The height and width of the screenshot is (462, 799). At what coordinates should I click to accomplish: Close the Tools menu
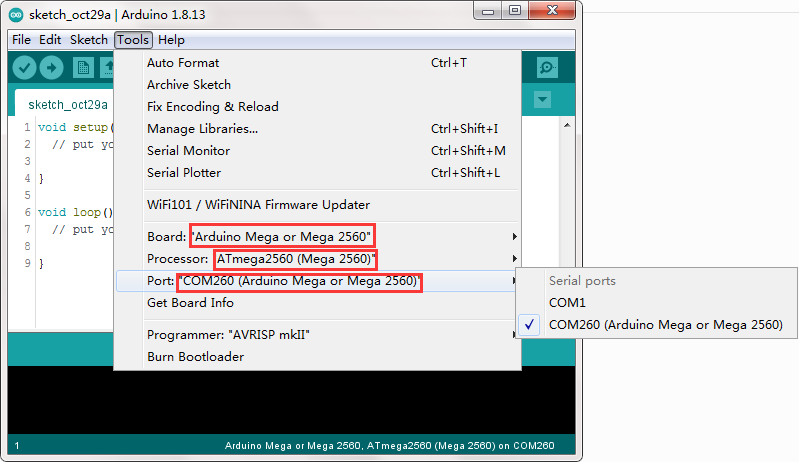pos(133,40)
